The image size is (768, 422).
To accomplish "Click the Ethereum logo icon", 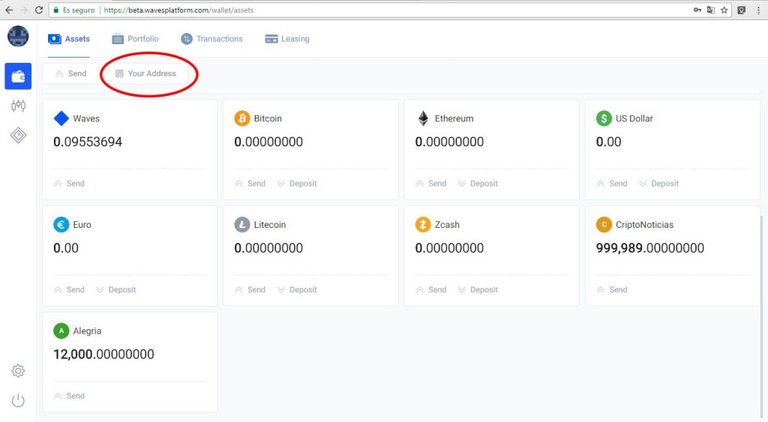I will click(x=423, y=118).
